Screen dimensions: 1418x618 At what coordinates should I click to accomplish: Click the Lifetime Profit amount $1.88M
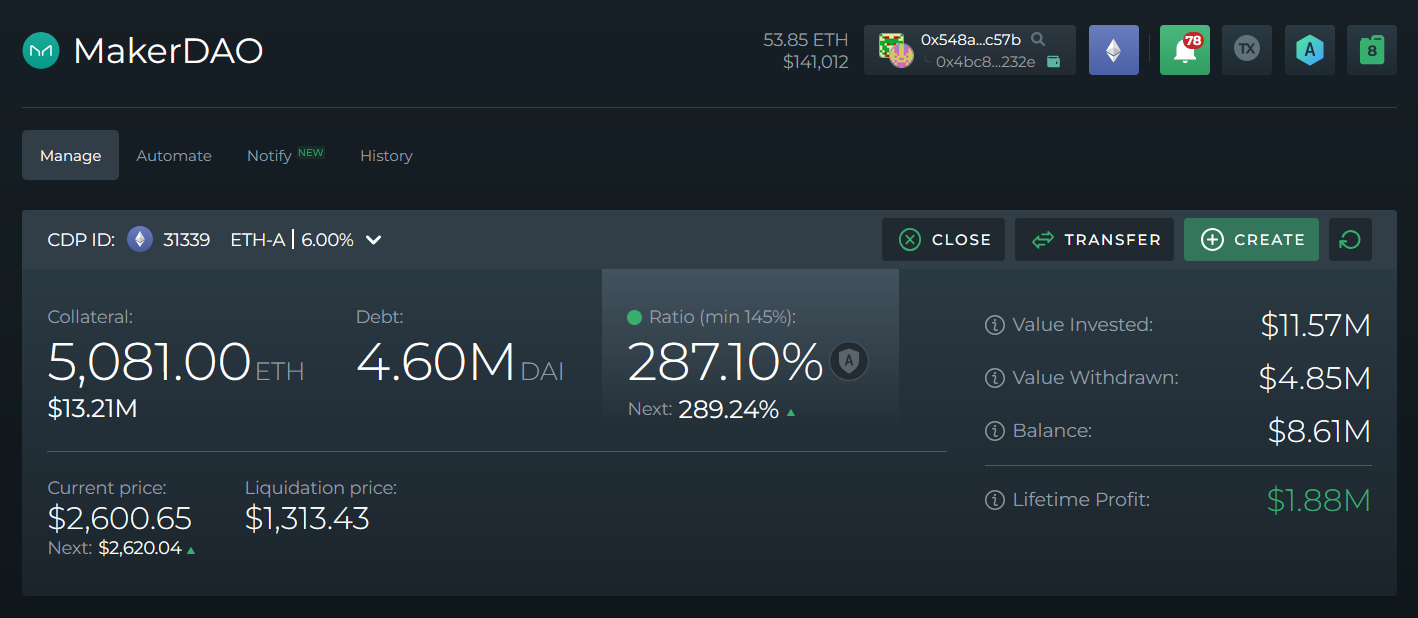point(1318,500)
